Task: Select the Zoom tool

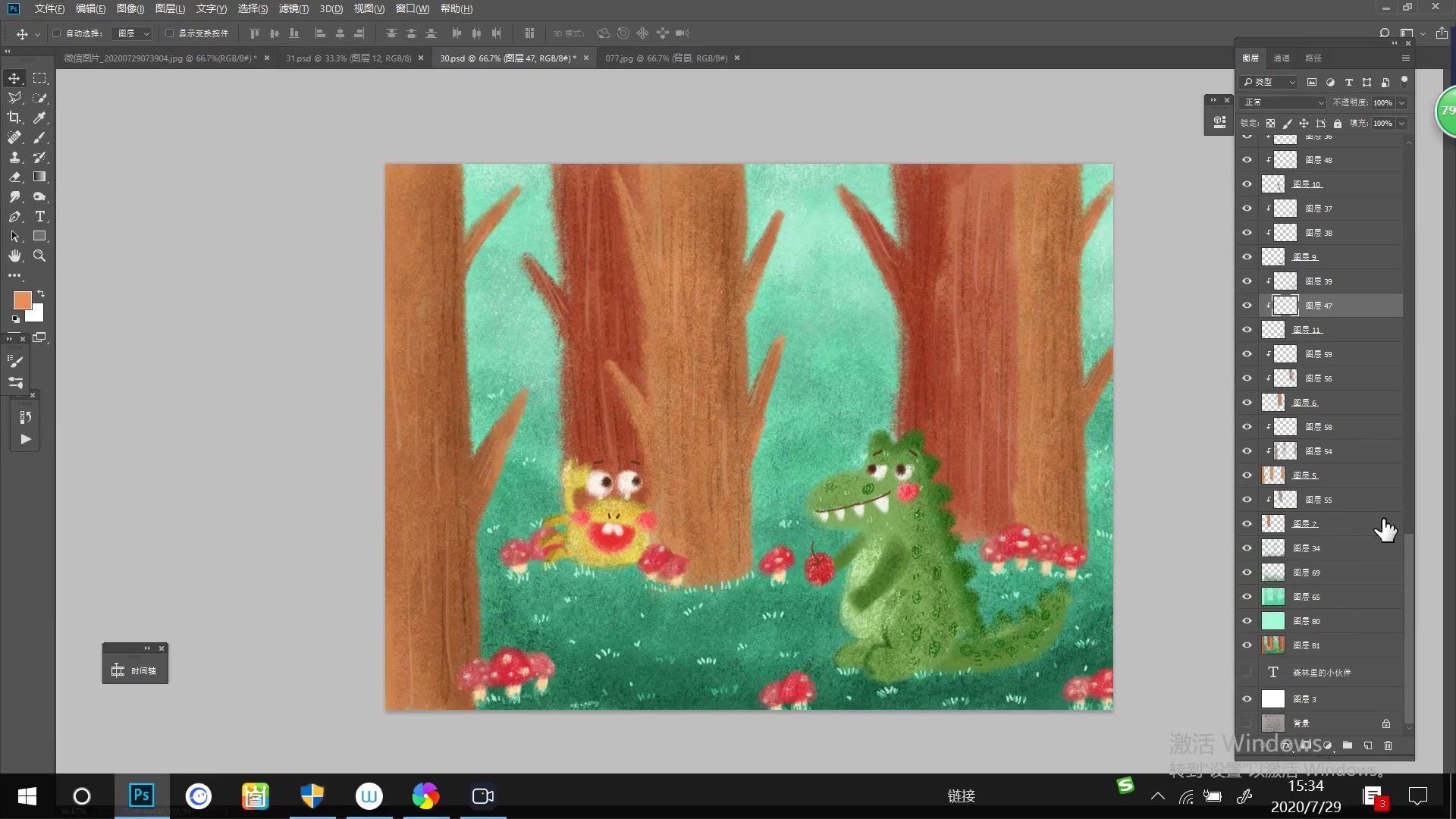Action: coord(39,256)
